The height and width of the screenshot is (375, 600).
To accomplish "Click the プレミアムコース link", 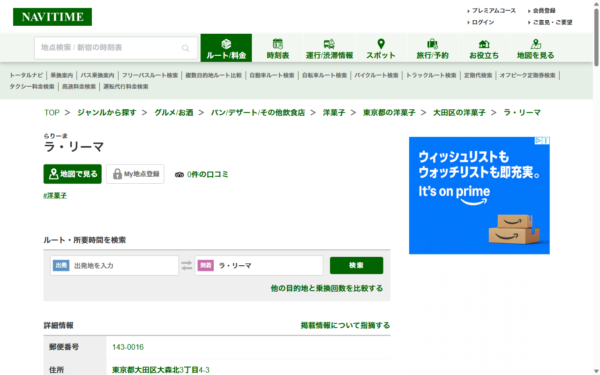I will click(494, 11).
